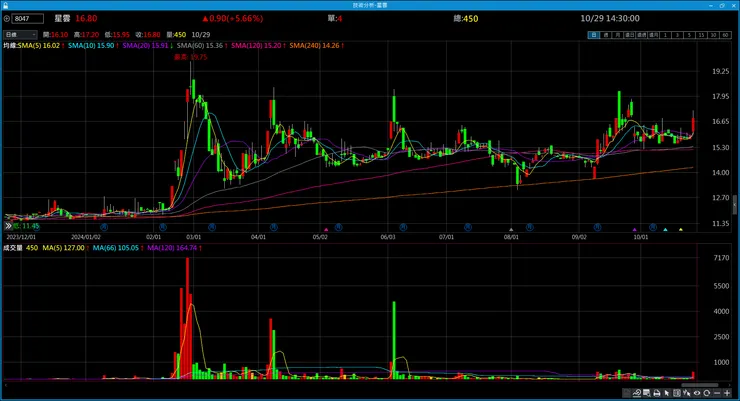The height and width of the screenshot is (401, 740).
Task: Select the arrow pointer cursor tool
Action: tap(666, 393)
